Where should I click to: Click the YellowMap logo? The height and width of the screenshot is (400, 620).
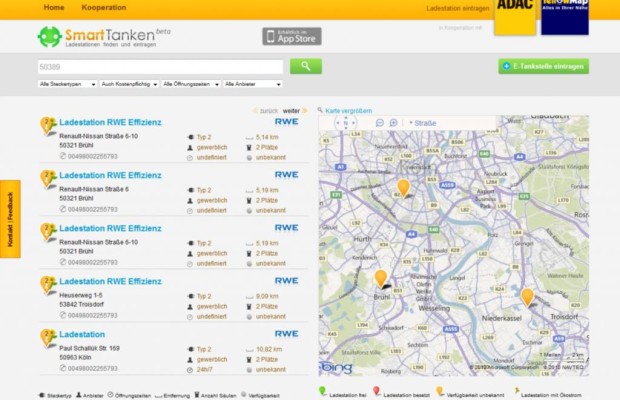pos(565,17)
